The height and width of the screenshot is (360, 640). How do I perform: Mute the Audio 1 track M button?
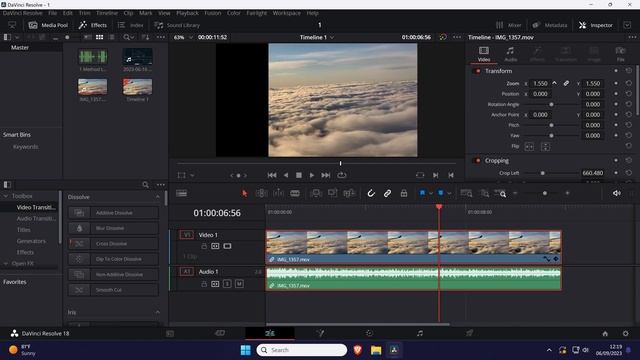[239, 284]
